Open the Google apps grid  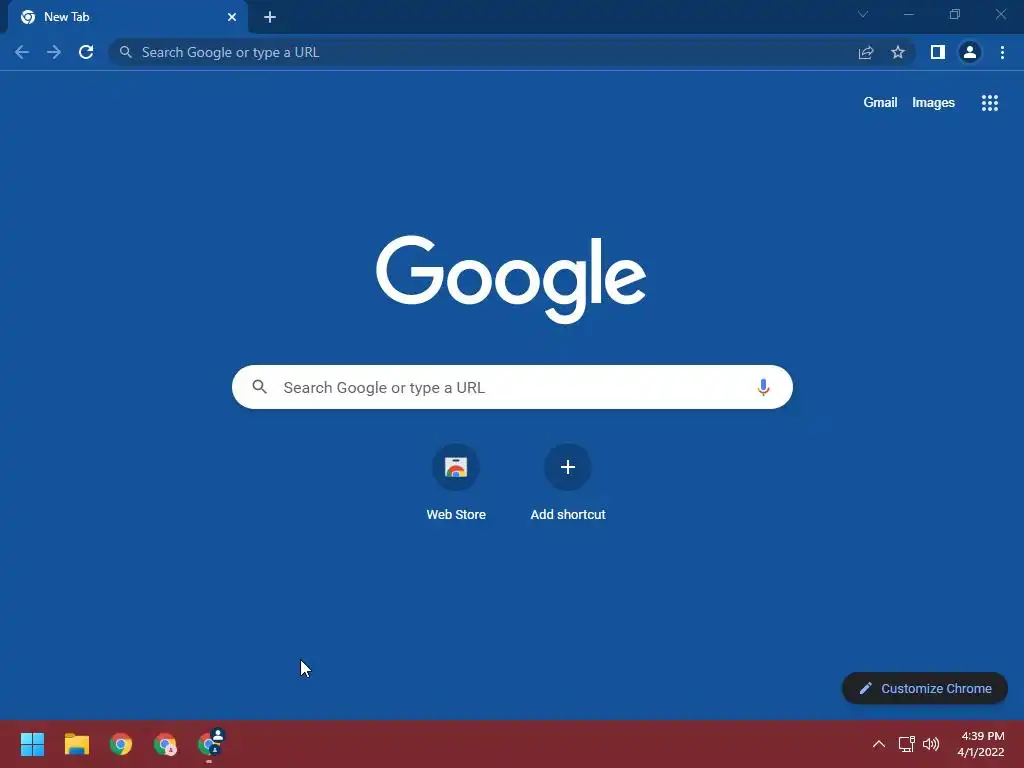point(990,103)
